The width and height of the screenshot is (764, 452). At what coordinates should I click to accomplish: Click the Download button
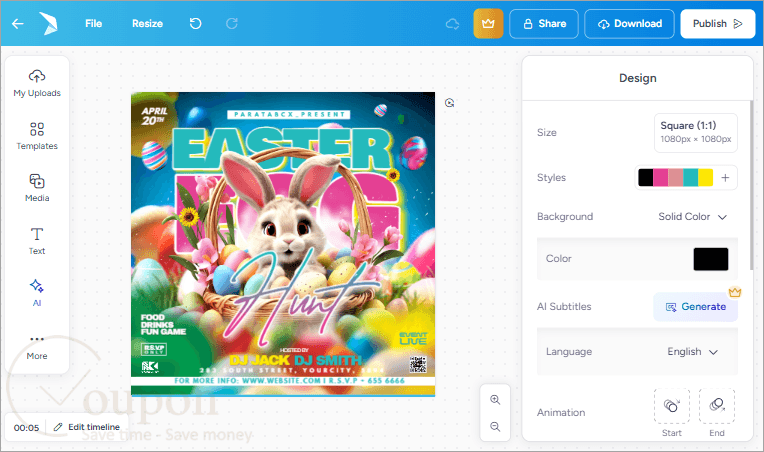pos(629,23)
